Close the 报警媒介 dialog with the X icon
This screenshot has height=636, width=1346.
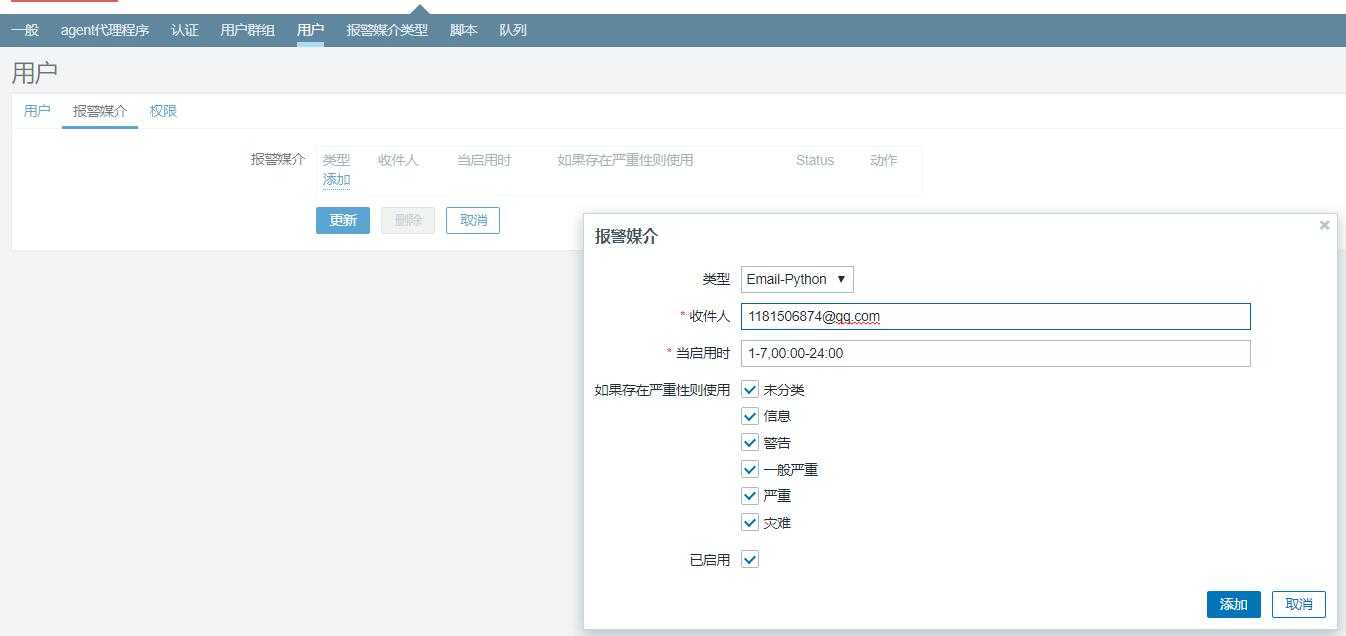1324,225
